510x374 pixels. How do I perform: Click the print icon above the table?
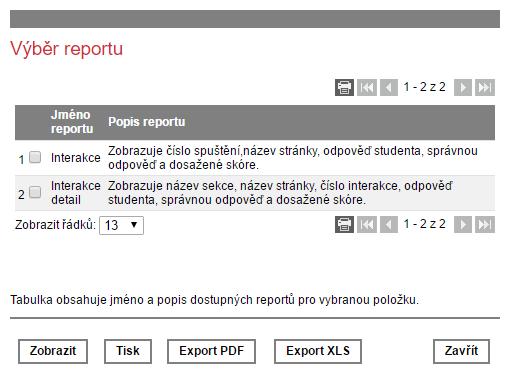pos(344,88)
